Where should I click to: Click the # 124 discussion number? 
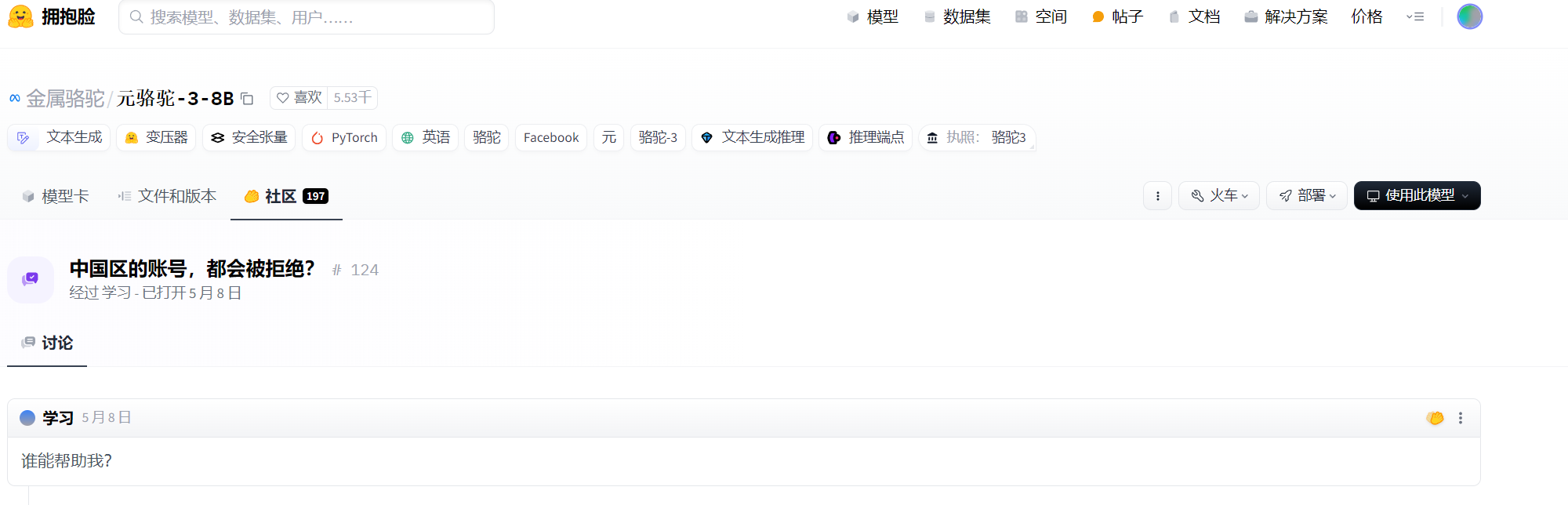355,270
